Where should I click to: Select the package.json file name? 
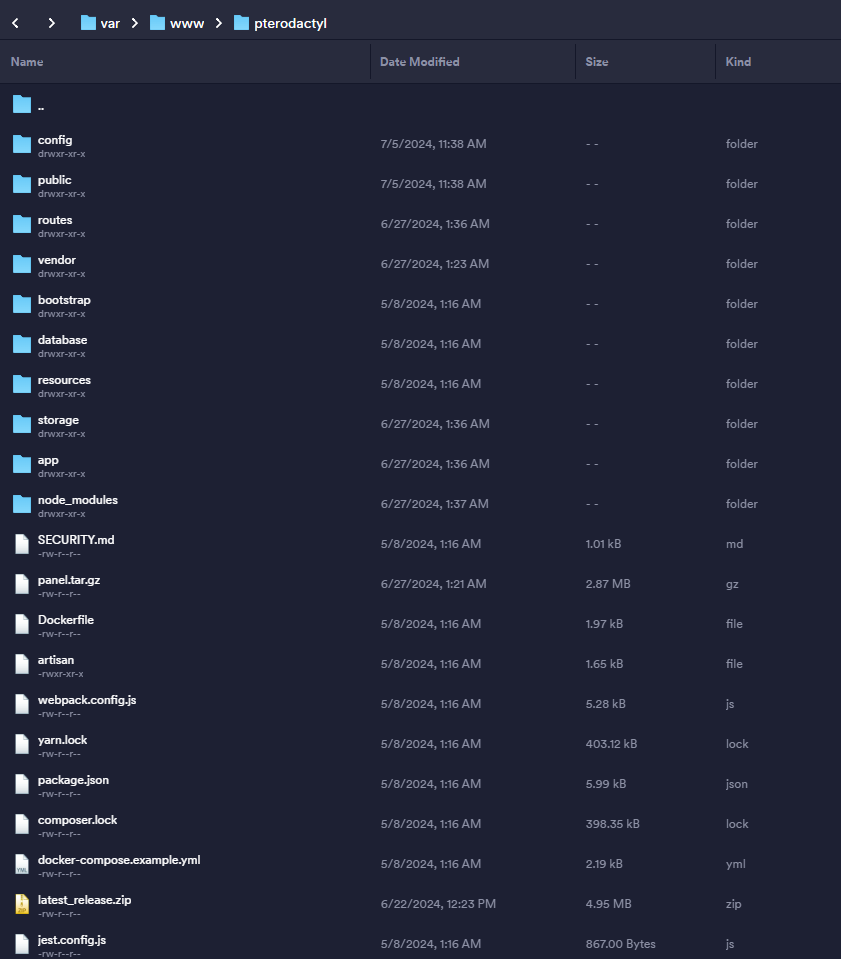pyautogui.click(x=73, y=780)
